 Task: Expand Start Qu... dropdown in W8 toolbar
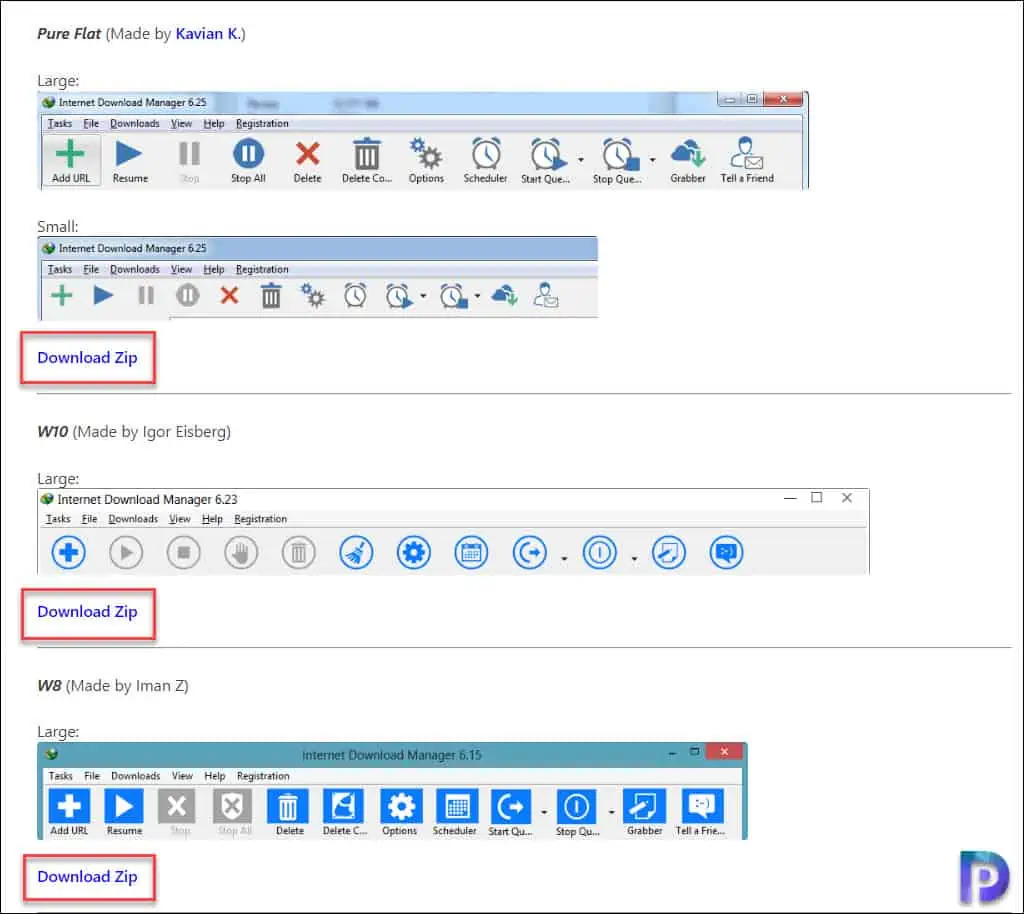[544, 812]
